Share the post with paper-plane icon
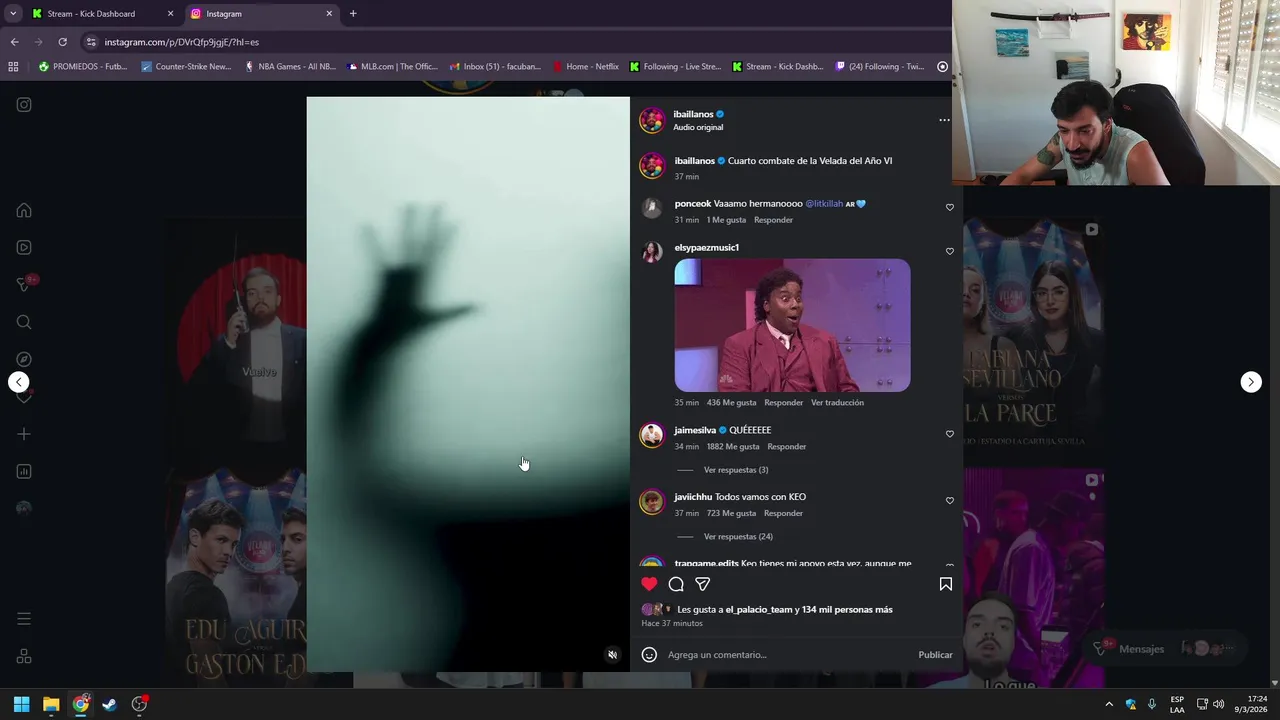The height and width of the screenshot is (720, 1280). [x=703, y=584]
